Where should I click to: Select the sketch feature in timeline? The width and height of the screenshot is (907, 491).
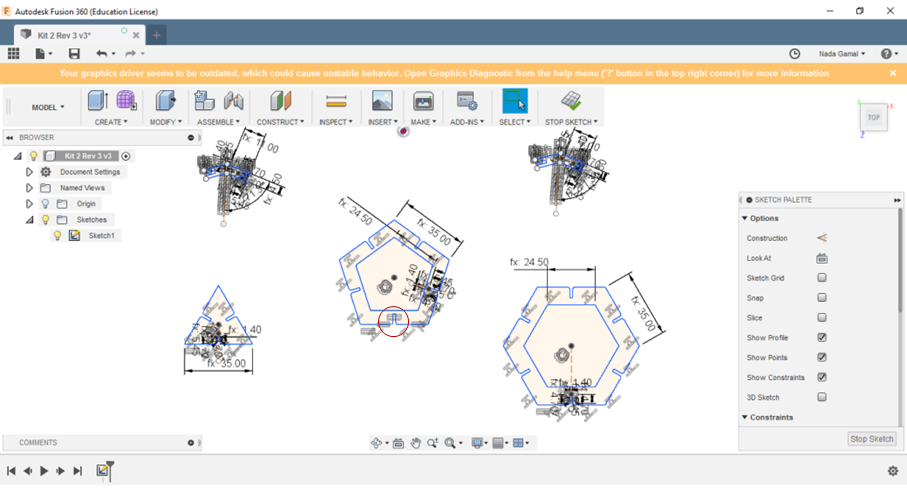pos(102,470)
